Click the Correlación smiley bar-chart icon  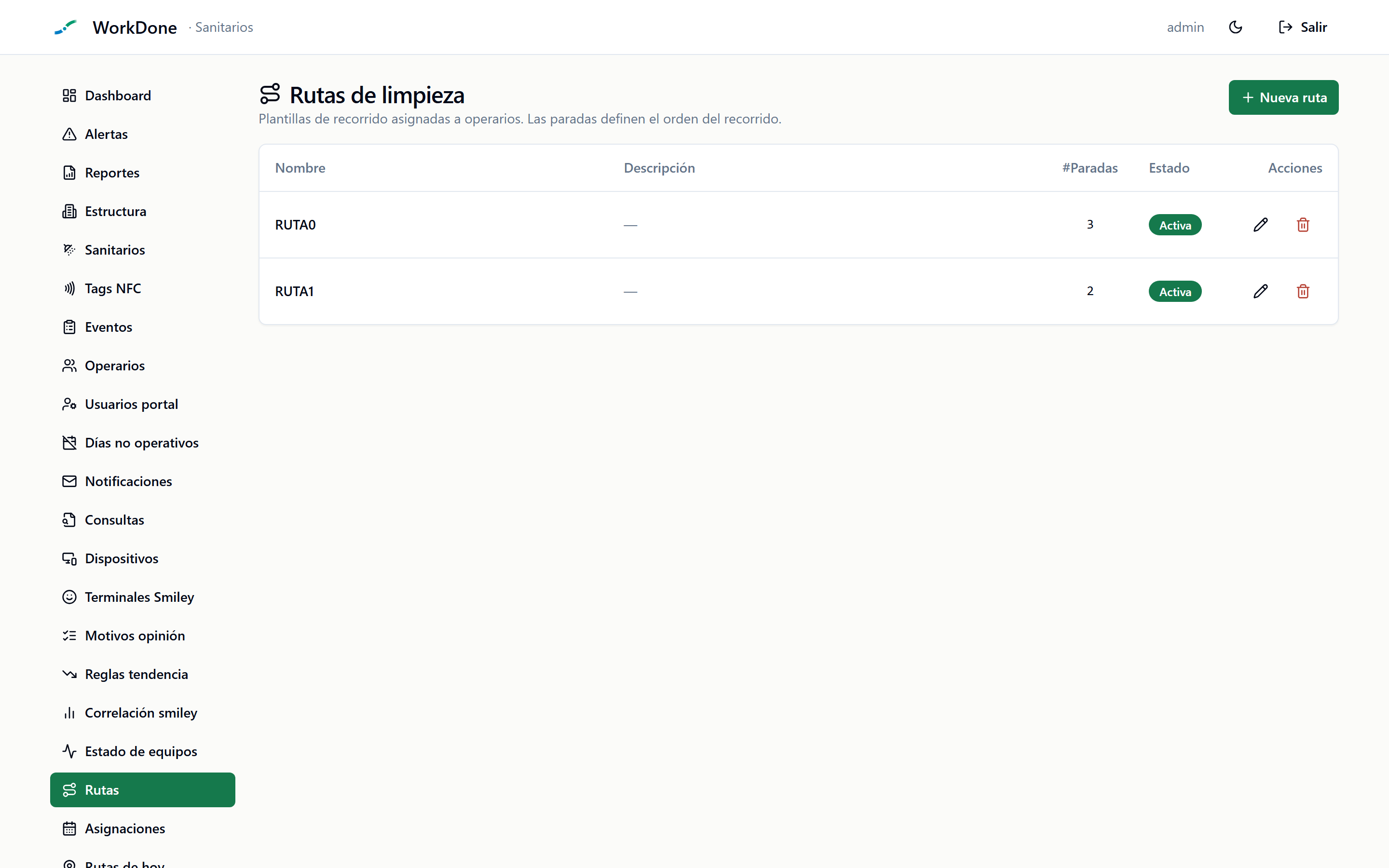(69, 712)
